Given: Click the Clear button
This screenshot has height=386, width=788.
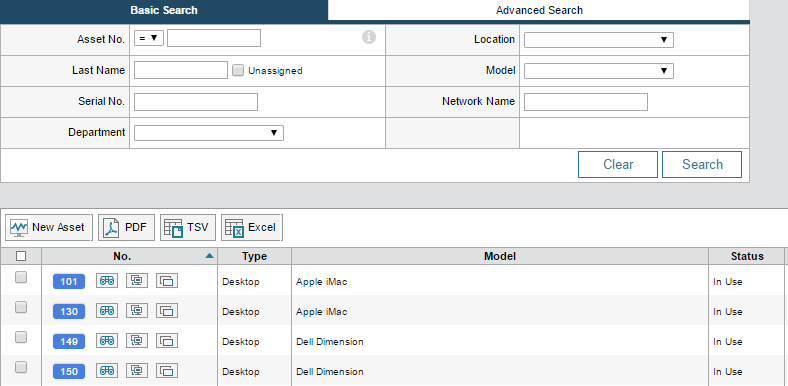Looking at the screenshot, I should click(x=618, y=164).
